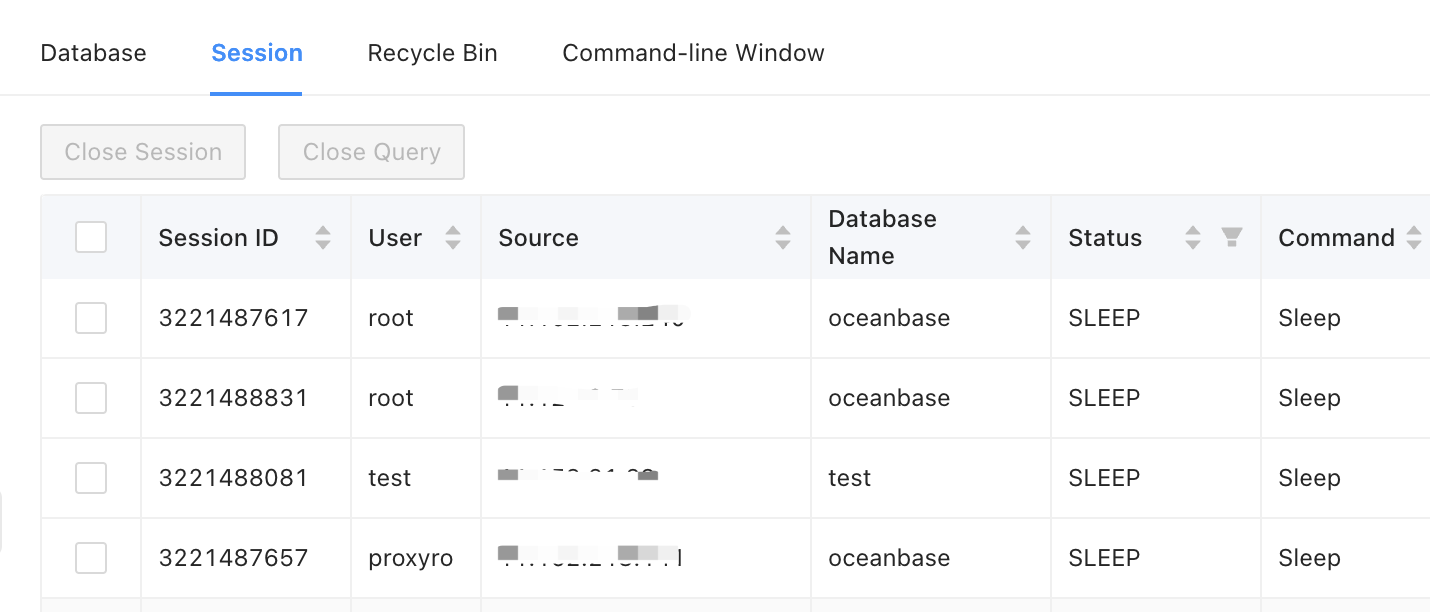Sort the User column ascending
Screen dimensions: 1430x612
click(453, 231)
